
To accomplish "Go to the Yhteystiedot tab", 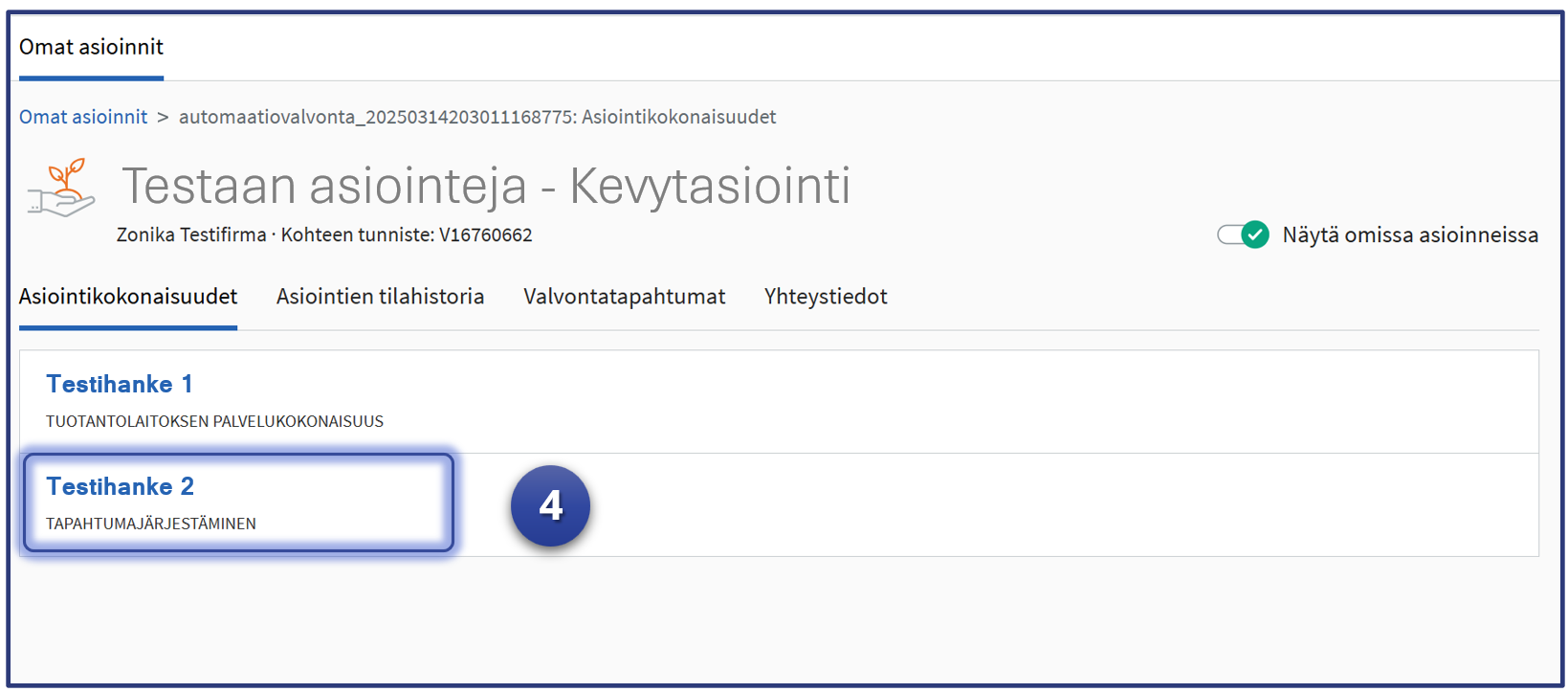I will coord(826,297).
